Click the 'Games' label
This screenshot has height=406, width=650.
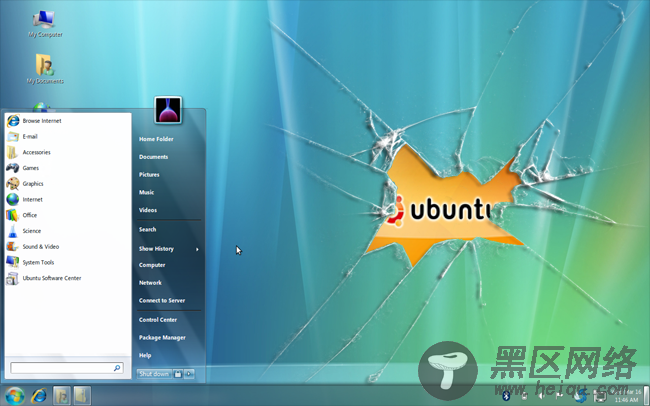[31, 168]
